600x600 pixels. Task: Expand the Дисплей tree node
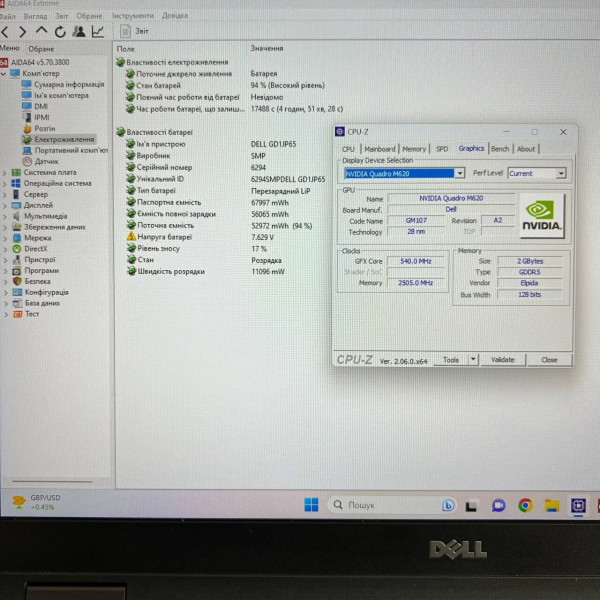coord(4,205)
